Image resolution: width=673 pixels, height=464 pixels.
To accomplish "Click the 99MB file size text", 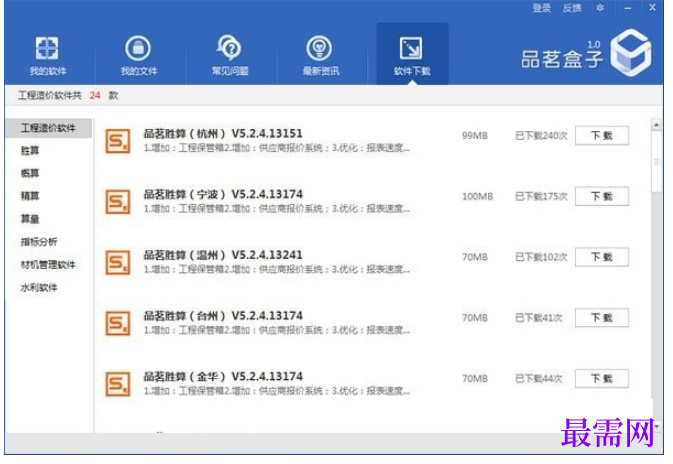I will tap(475, 136).
